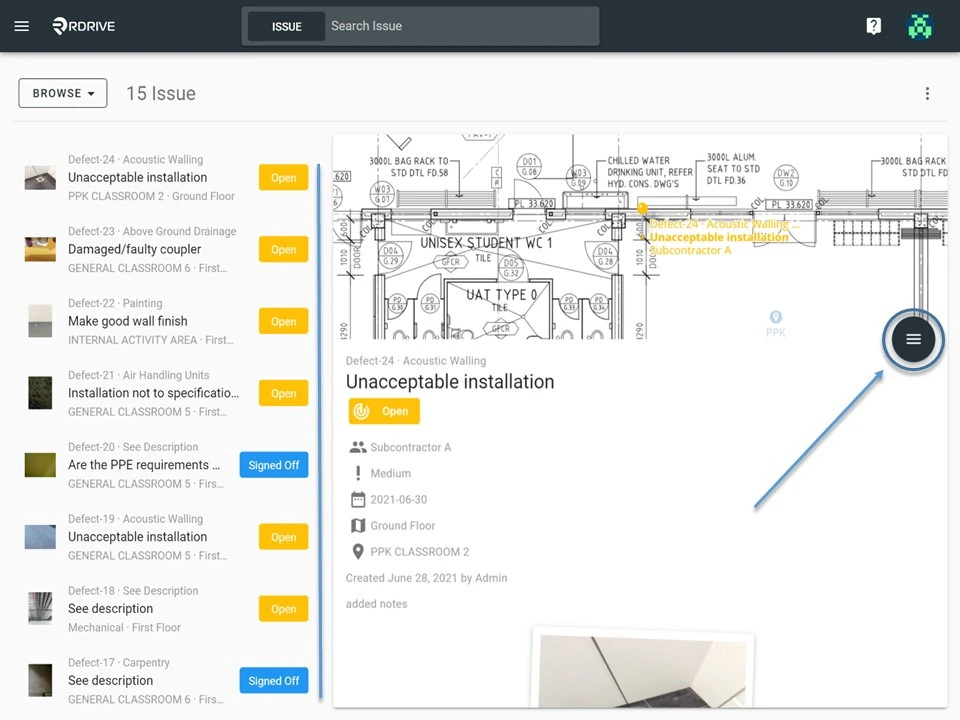
Task: Open the Defect-24 thumbnail image
Action: [40, 178]
